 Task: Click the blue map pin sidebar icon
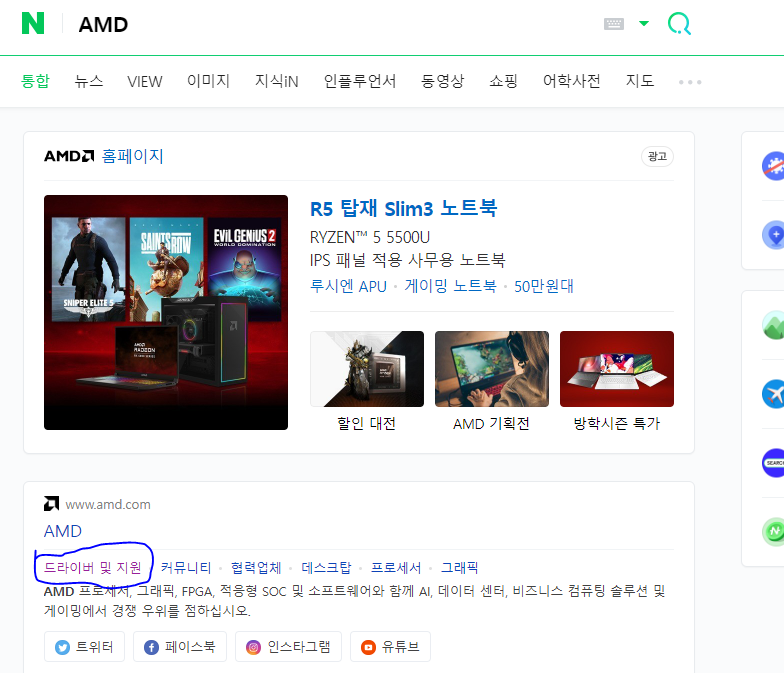pos(774,234)
